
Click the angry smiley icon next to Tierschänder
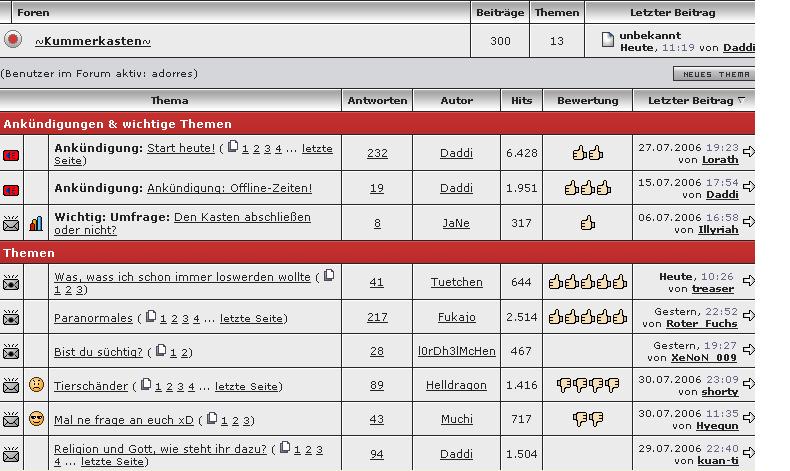36,385
